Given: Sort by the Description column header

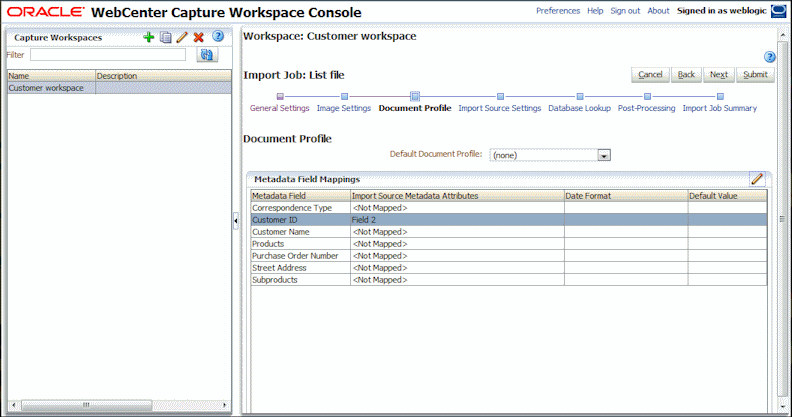Looking at the screenshot, I should pyautogui.click(x=163, y=76).
